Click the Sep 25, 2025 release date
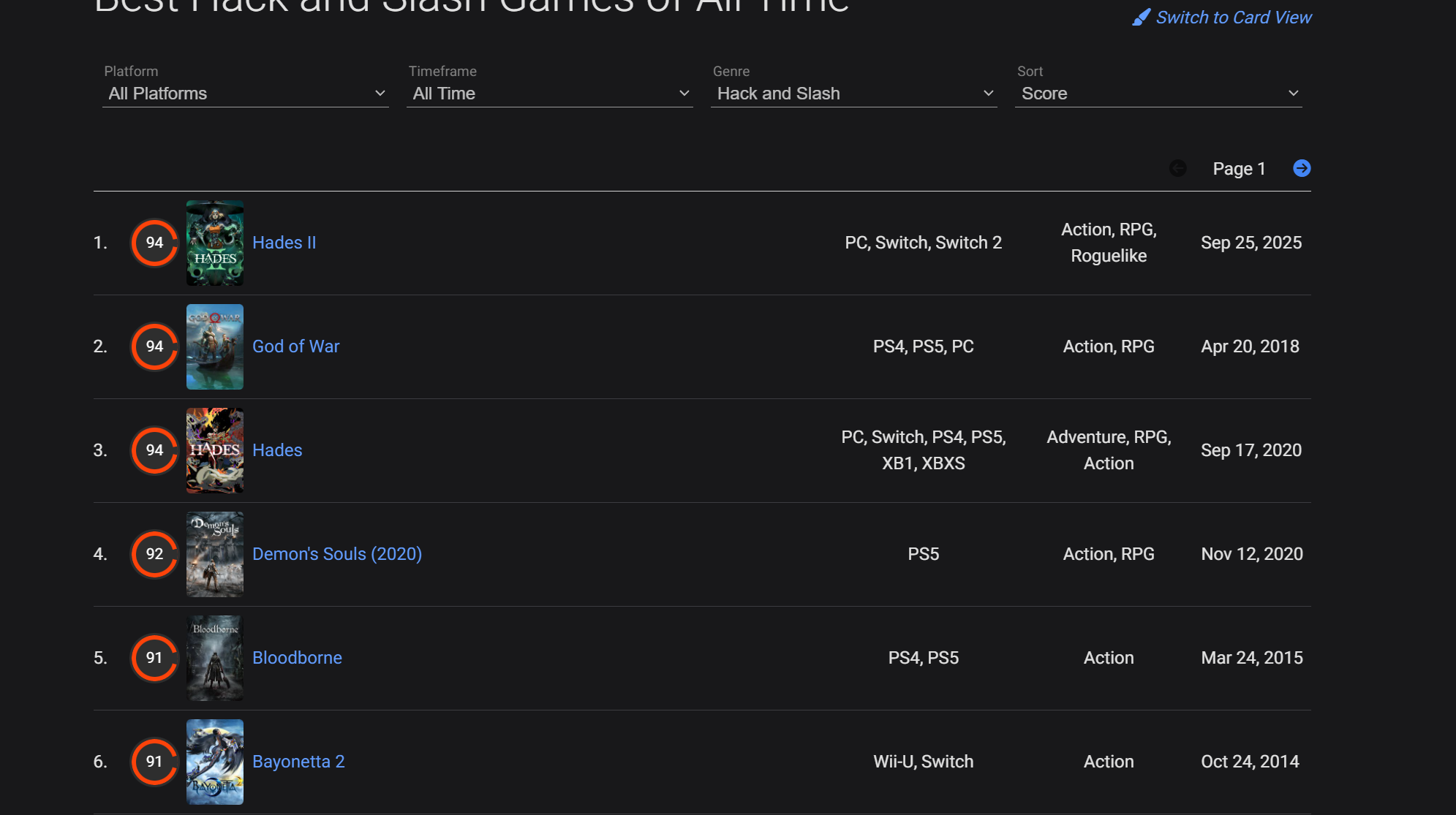The height and width of the screenshot is (815, 1456). tap(1251, 243)
